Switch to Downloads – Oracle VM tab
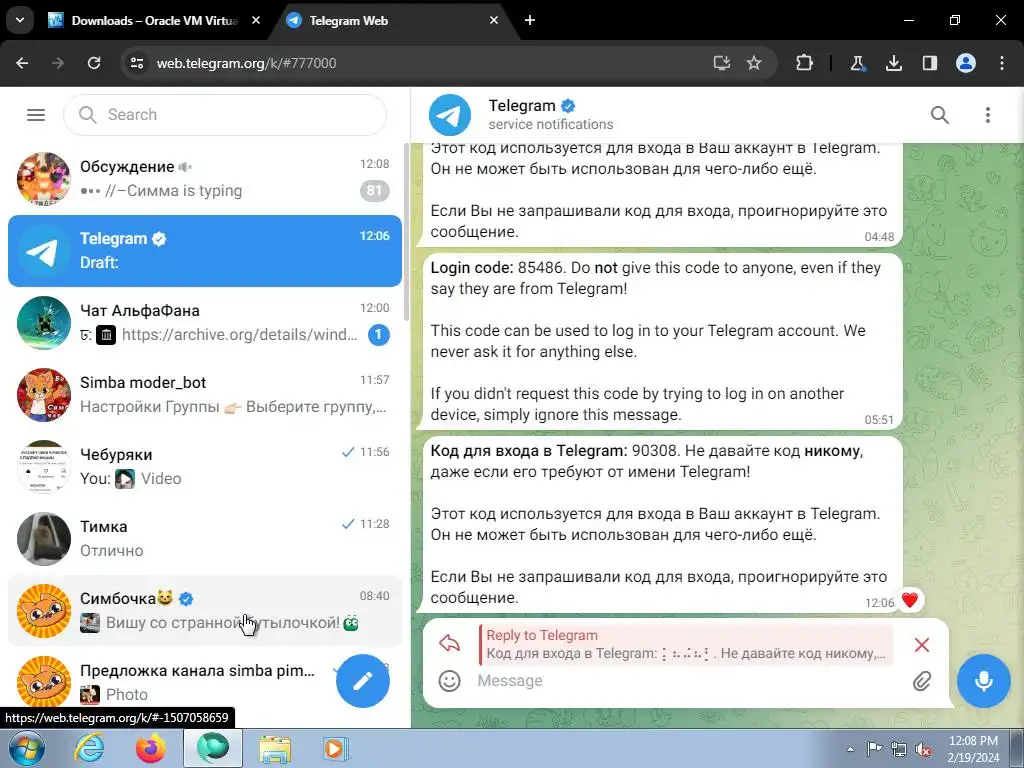The width and height of the screenshot is (1024, 768). tap(154, 21)
